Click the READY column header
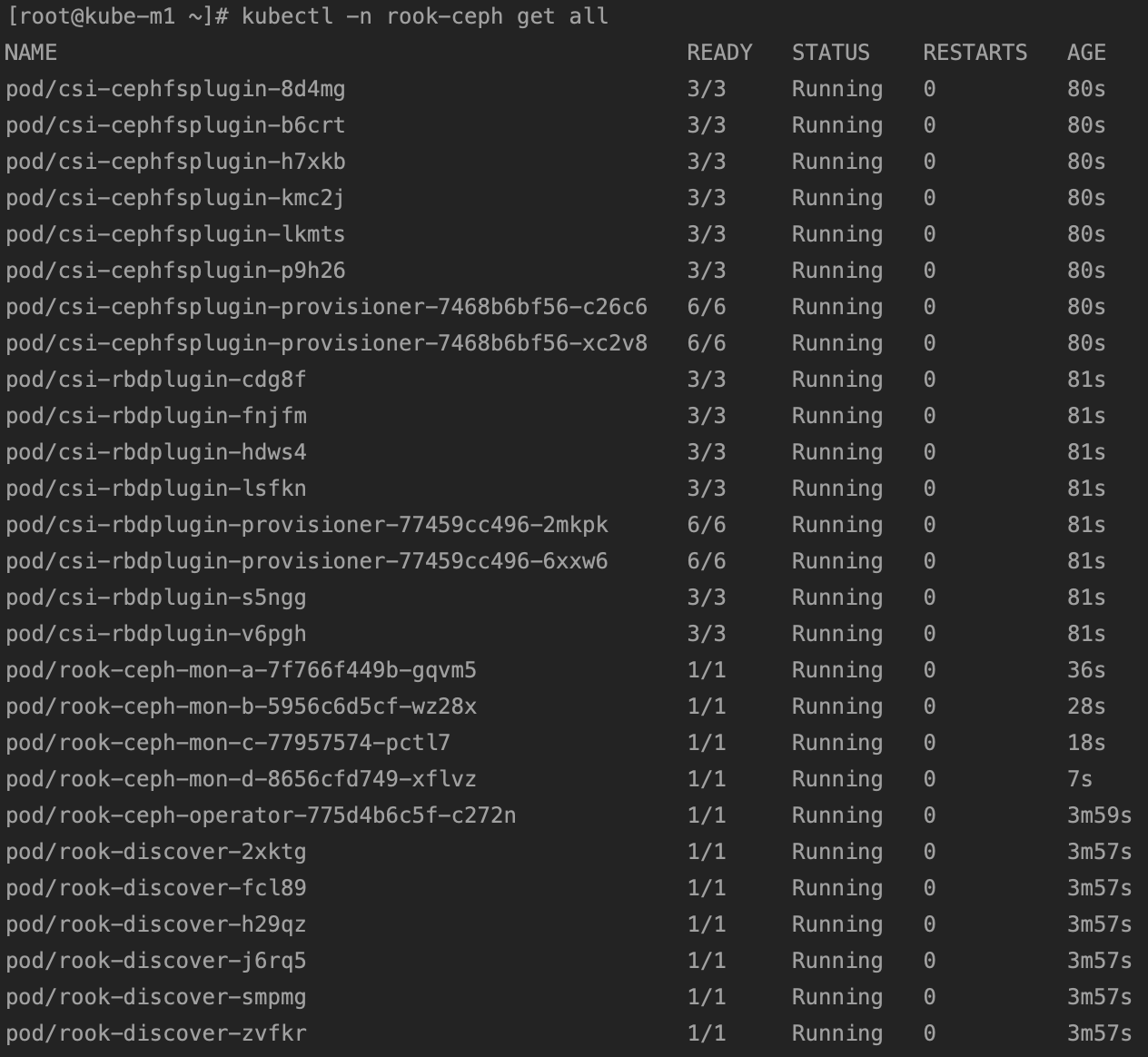Viewport: 1148px width, 1057px height. [x=719, y=53]
